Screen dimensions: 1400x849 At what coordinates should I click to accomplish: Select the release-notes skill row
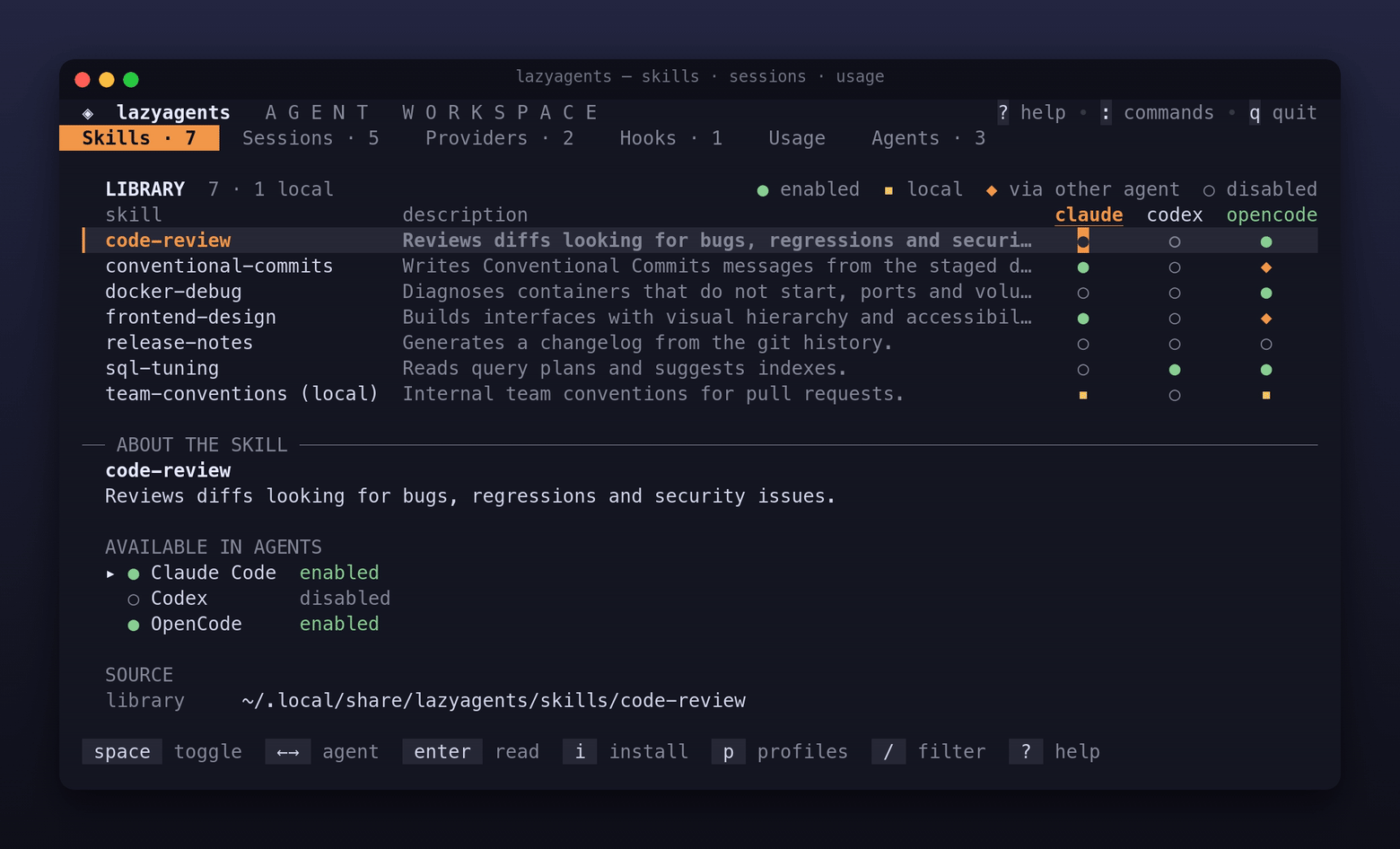tap(700, 343)
